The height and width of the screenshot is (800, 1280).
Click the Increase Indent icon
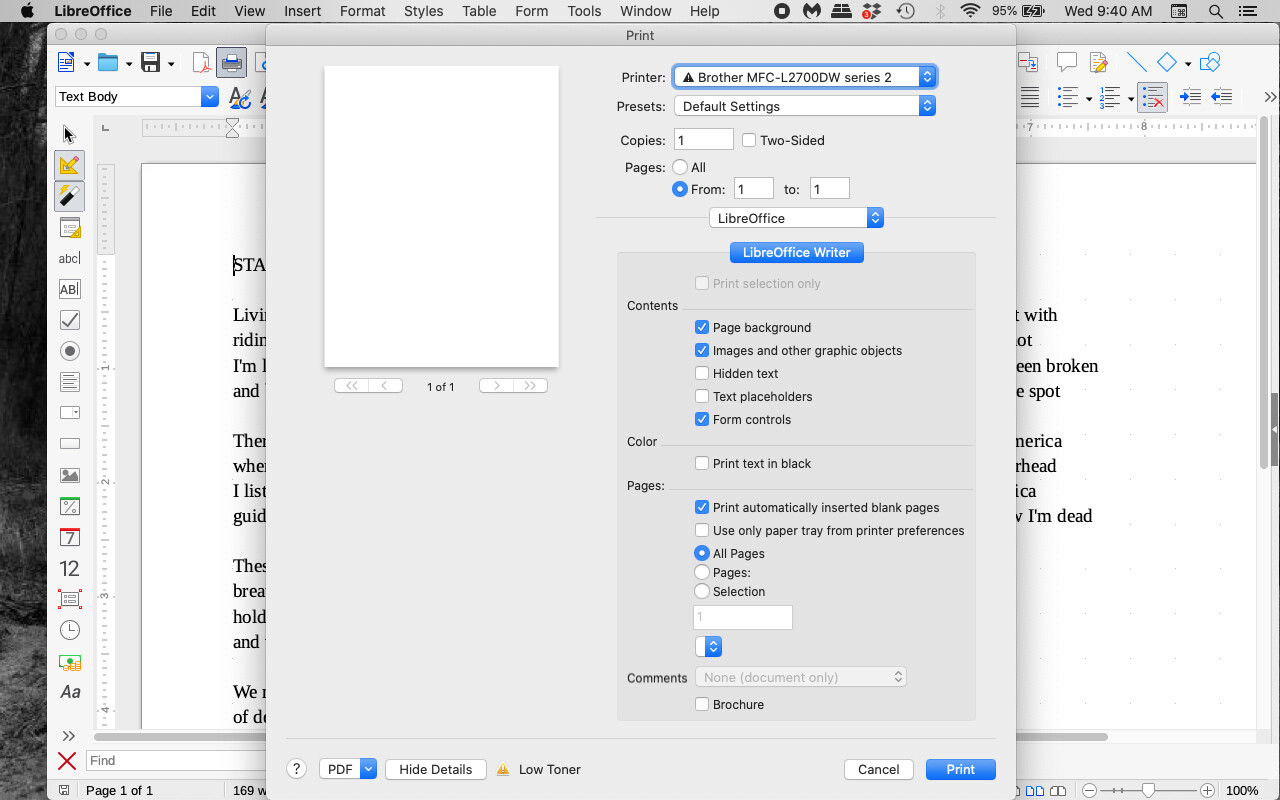coord(1189,97)
